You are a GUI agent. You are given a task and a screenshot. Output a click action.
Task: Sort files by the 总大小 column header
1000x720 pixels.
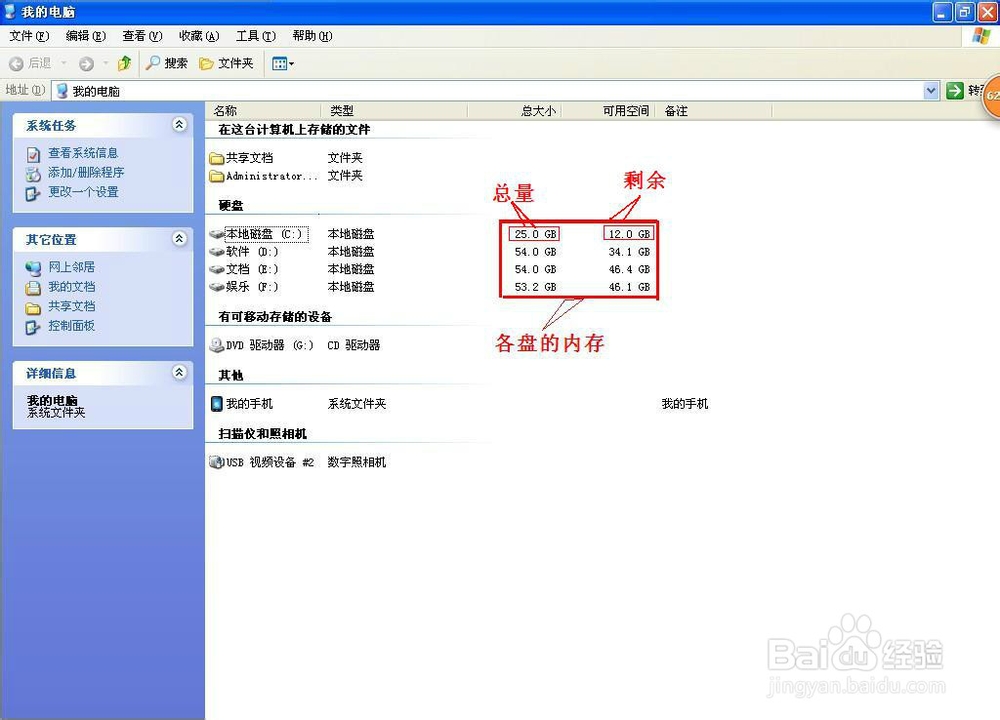[x=536, y=110]
